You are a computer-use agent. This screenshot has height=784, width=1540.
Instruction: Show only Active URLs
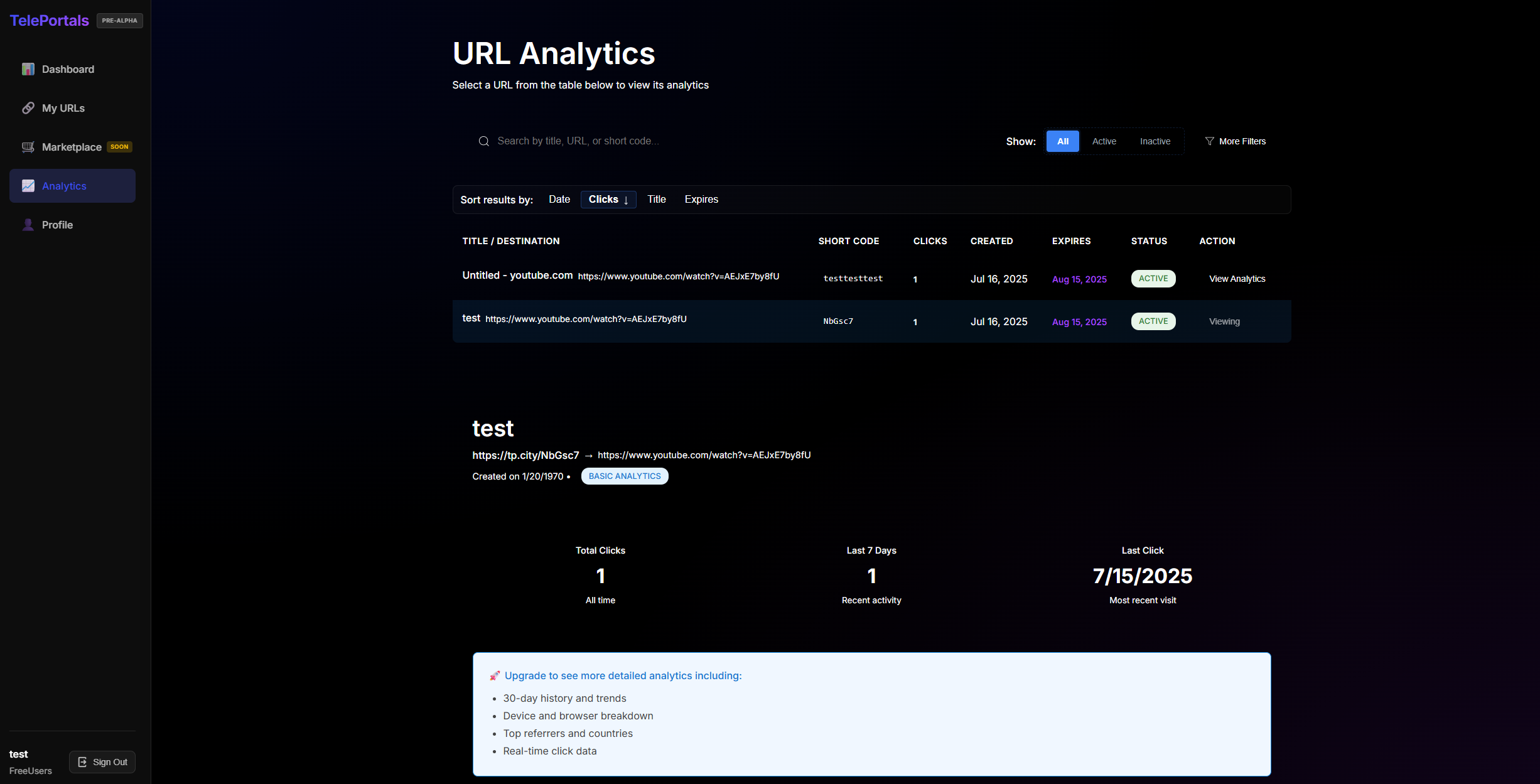(1104, 141)
